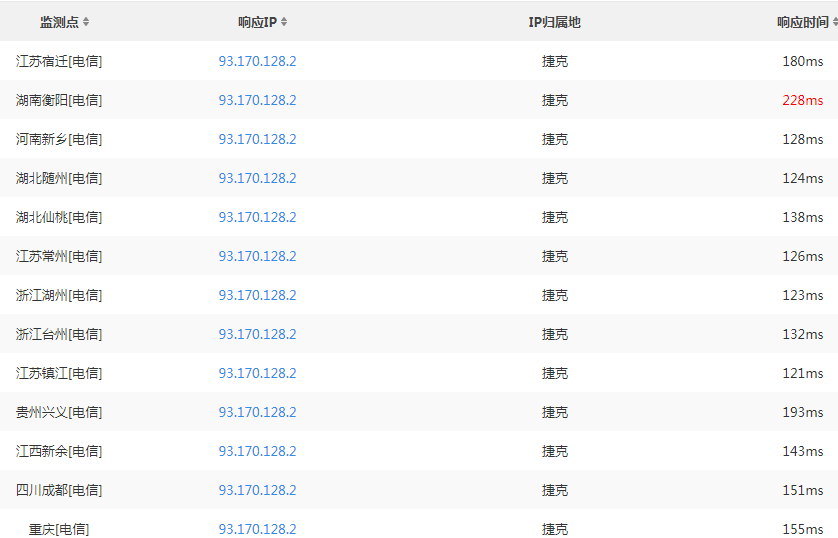Viewport: 838px width, 538px height.
Task: Open IP link in 湖南衡阳[电信] row
Action: 257,100
